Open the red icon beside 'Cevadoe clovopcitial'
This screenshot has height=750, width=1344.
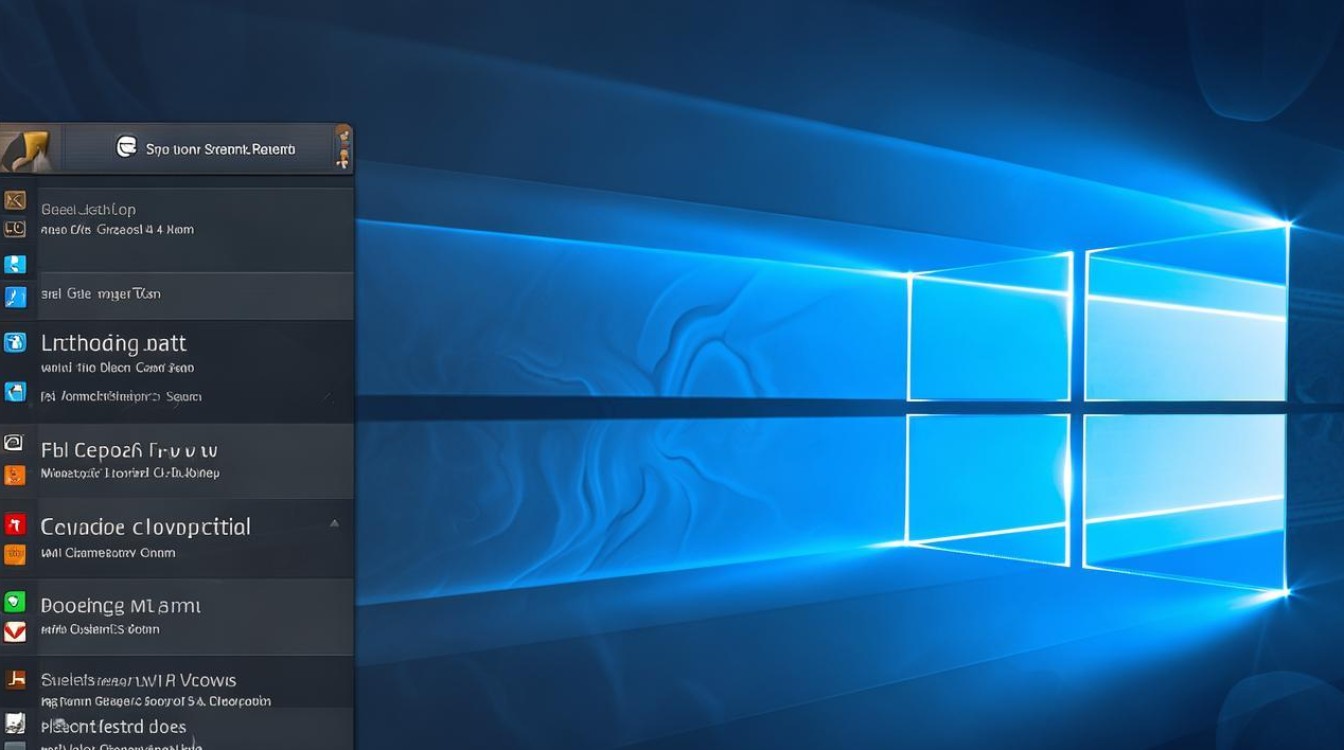14,523
